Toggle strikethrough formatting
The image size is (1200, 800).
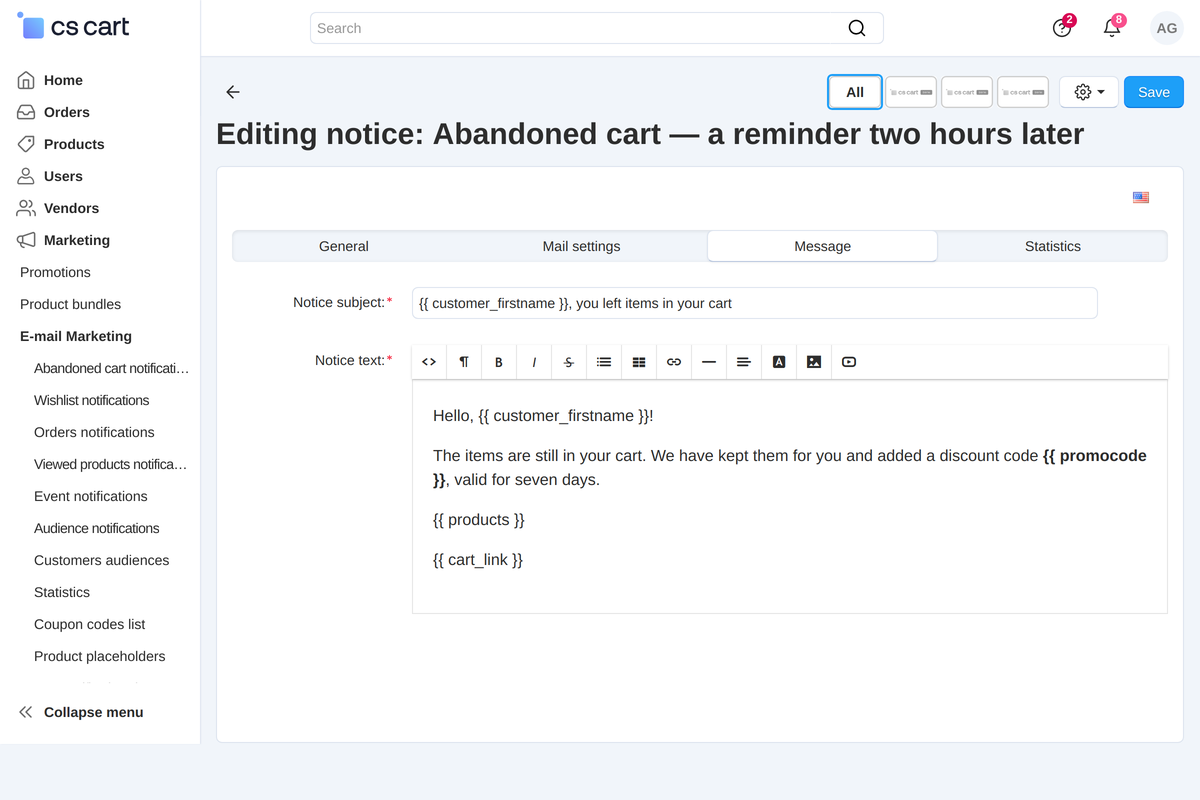point(569,362)
